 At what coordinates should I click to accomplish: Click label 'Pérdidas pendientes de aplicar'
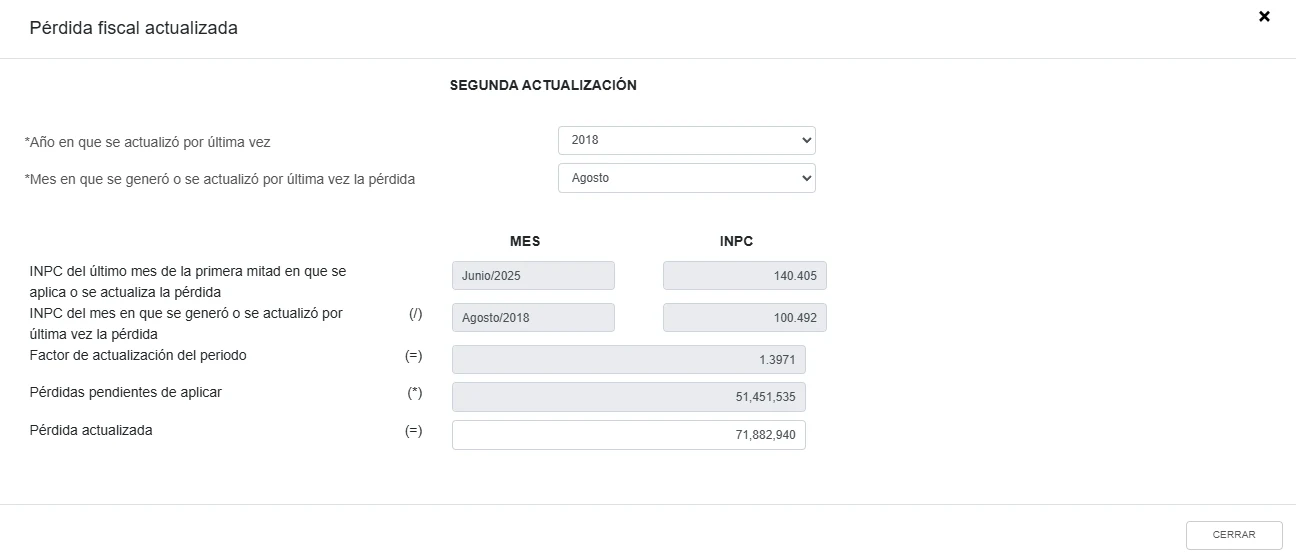point(126,392)
